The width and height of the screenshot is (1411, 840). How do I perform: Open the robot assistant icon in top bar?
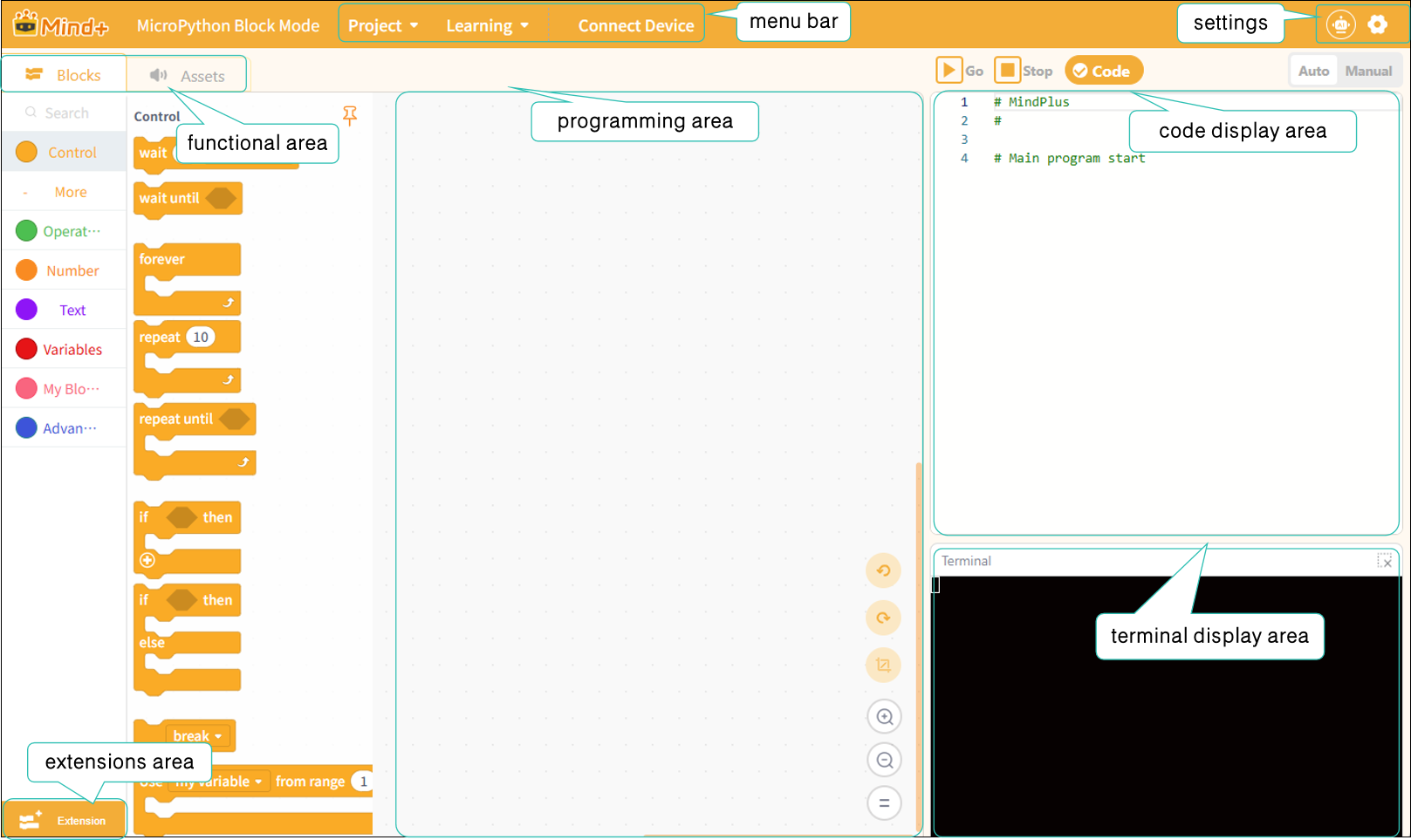[1341, 24]
